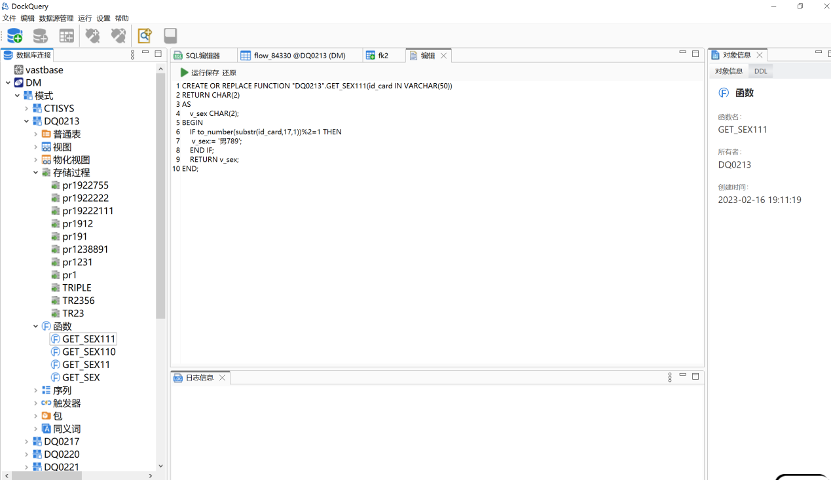Screen dimensions: 832x480
Task: Maximize the 日志信息 log panel
Action: [x=696, y=376]
